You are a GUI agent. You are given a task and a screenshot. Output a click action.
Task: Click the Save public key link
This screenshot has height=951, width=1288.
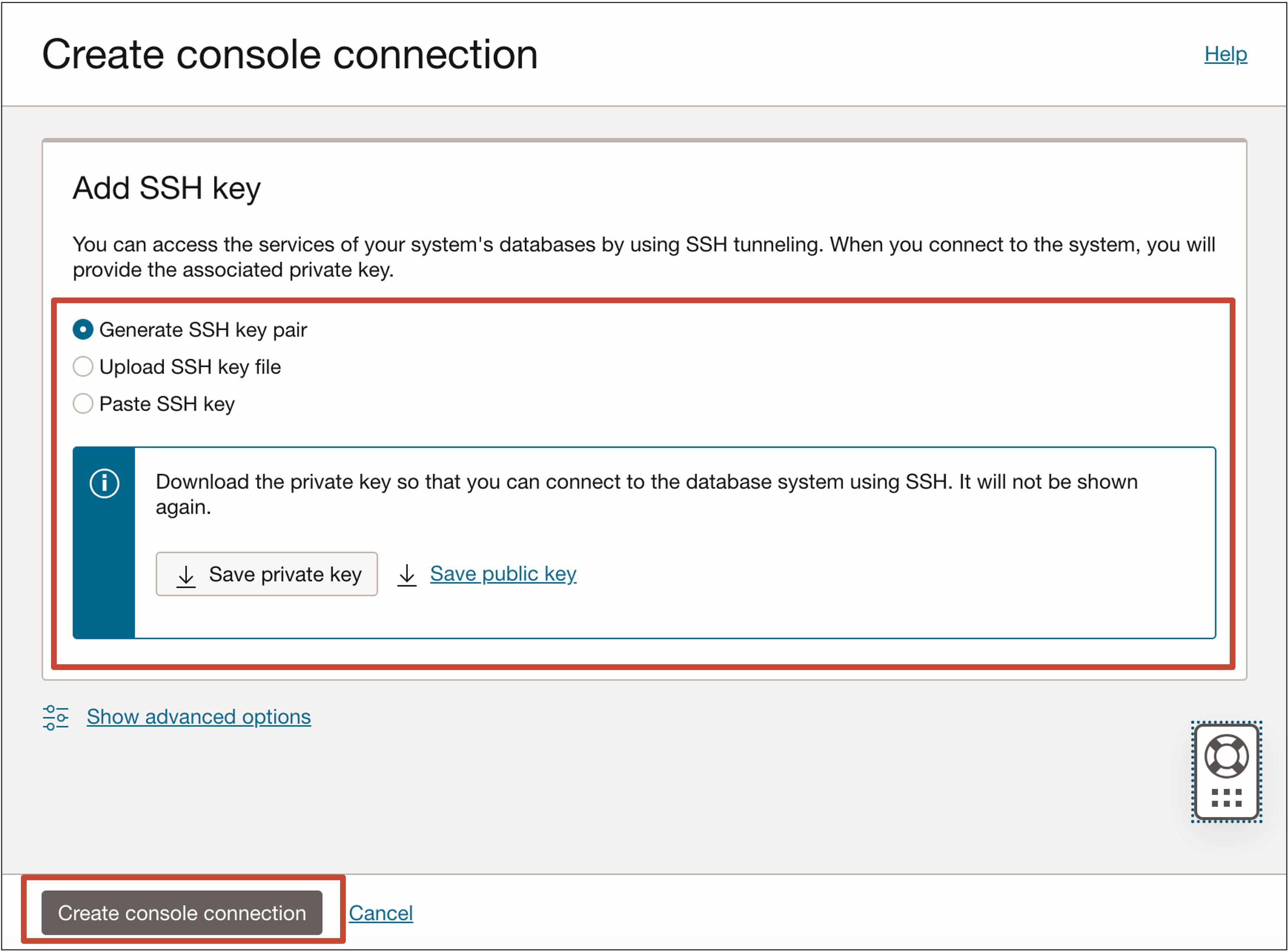502,573
